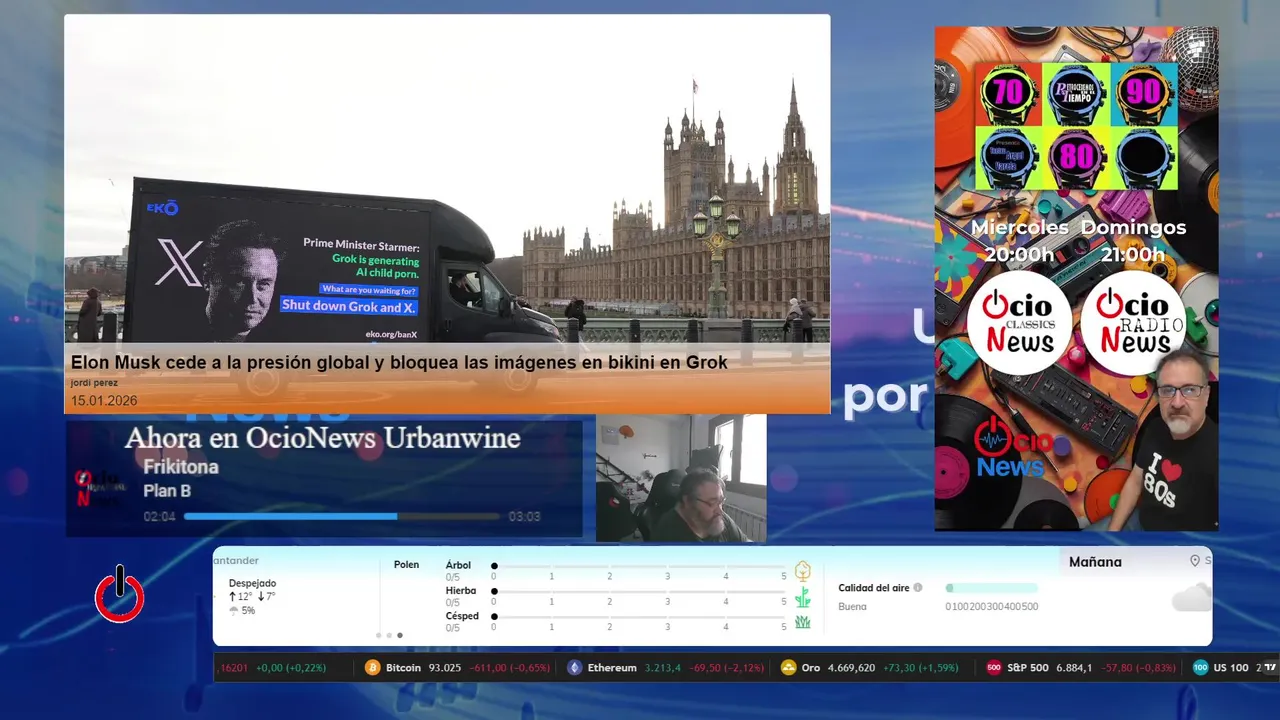Click the location pin icon next to Mañana

pos(1194,561)
